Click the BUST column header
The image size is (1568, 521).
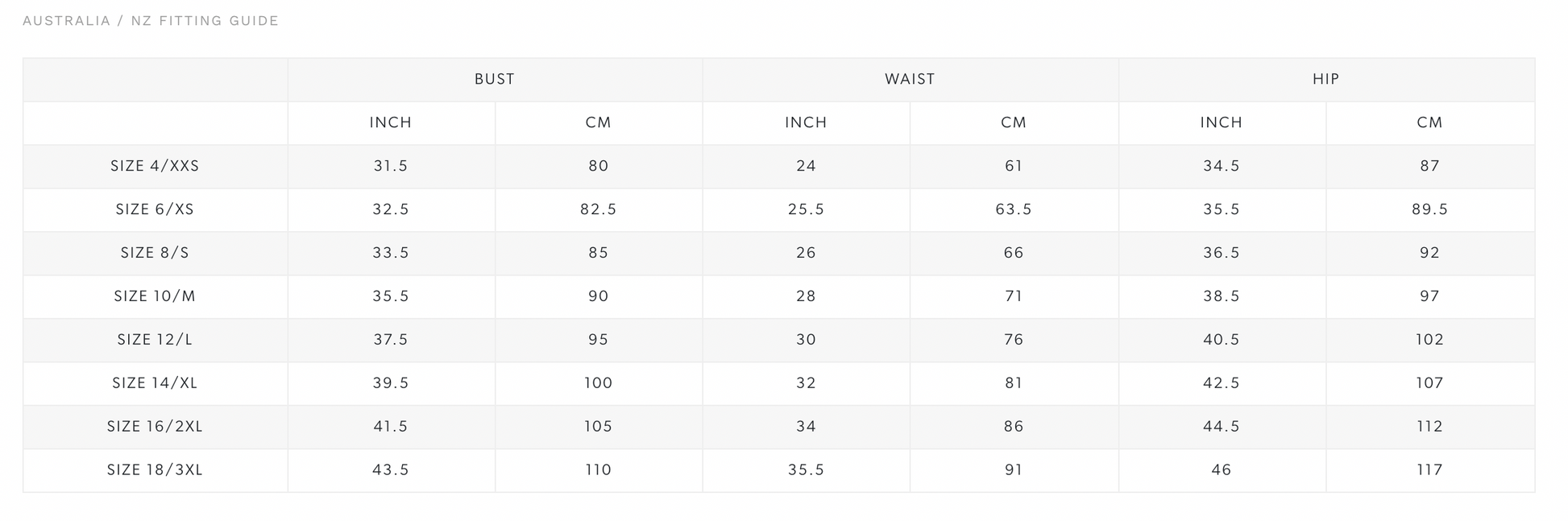click(x=494, y=79)
